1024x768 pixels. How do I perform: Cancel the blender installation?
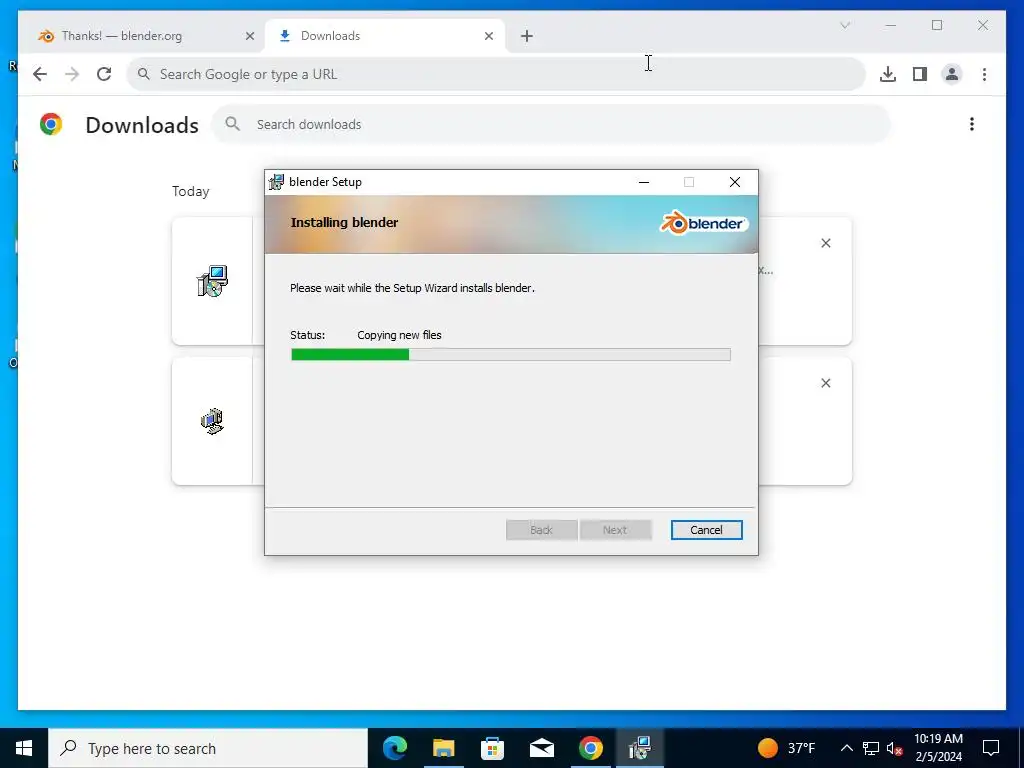(706, 530)
